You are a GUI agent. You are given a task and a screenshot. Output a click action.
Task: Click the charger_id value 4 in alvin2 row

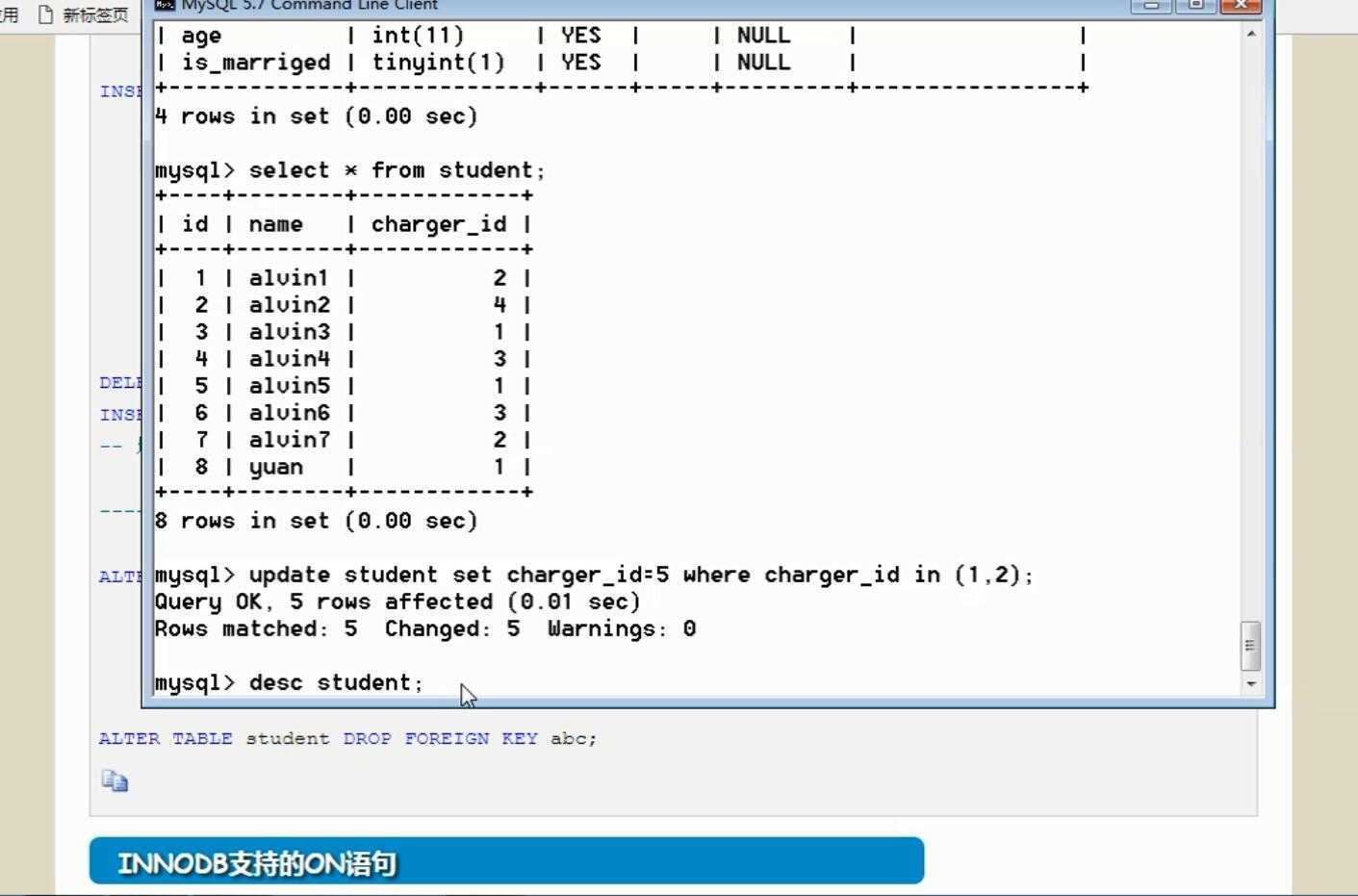coord(500,305)
